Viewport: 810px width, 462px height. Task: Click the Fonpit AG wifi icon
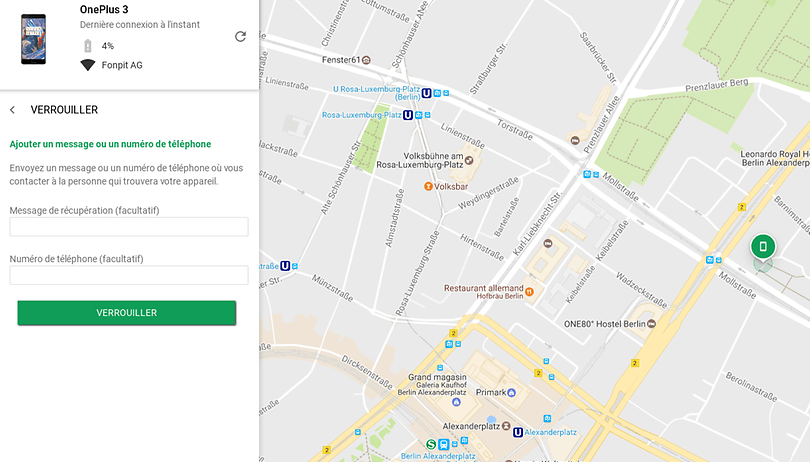(88, 65)
